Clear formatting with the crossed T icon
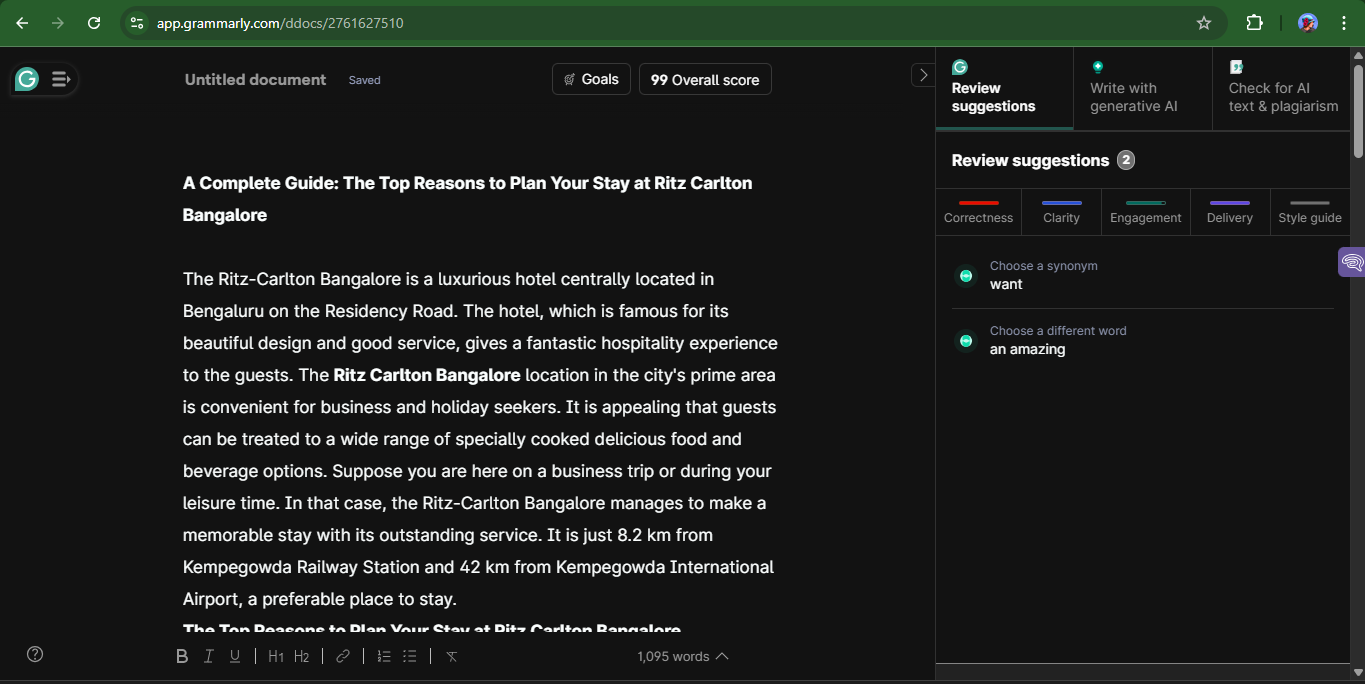 (452, 656)
